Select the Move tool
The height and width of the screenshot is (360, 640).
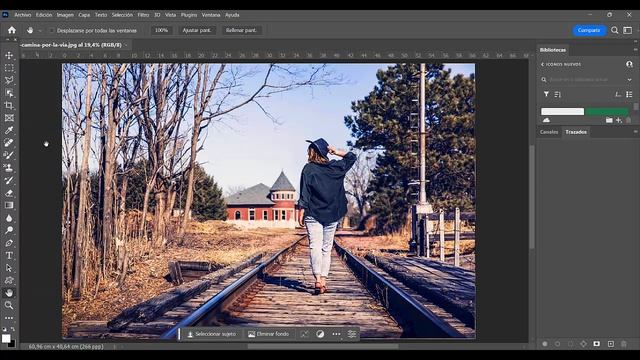[9, 55]
